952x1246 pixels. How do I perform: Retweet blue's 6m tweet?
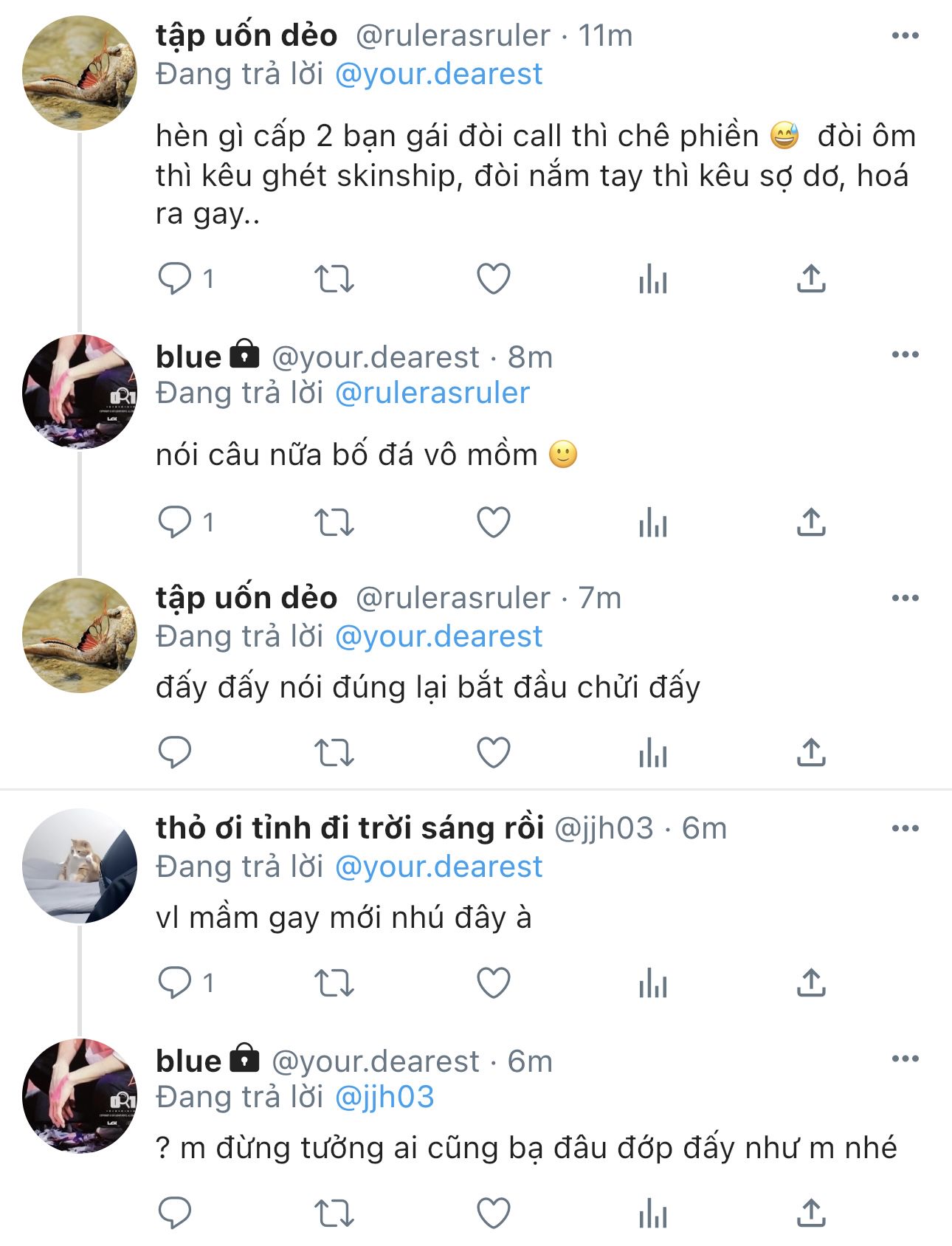point(334,1213)
